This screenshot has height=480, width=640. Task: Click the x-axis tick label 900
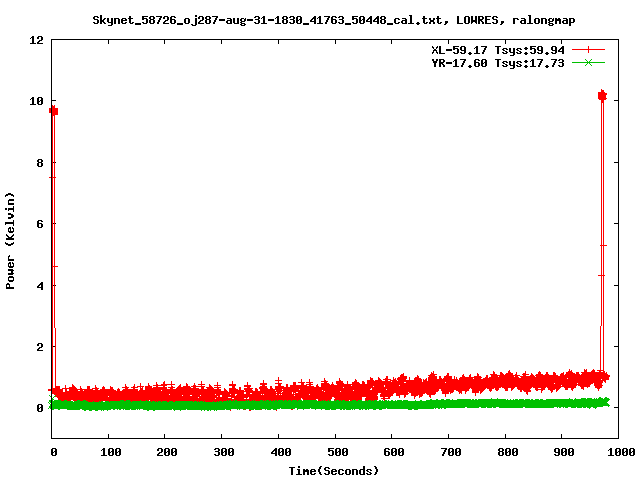pyautogui.click(x=564, y=452)
